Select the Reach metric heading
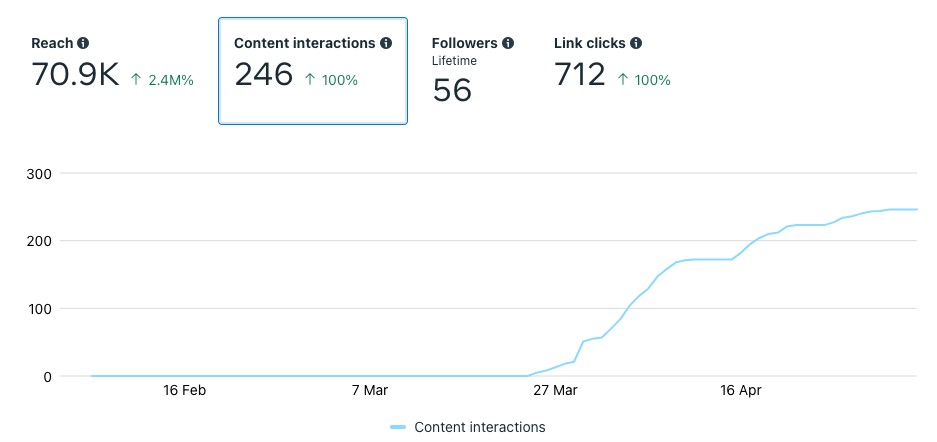Screen dimensions: 937x442 coord(52,44)
